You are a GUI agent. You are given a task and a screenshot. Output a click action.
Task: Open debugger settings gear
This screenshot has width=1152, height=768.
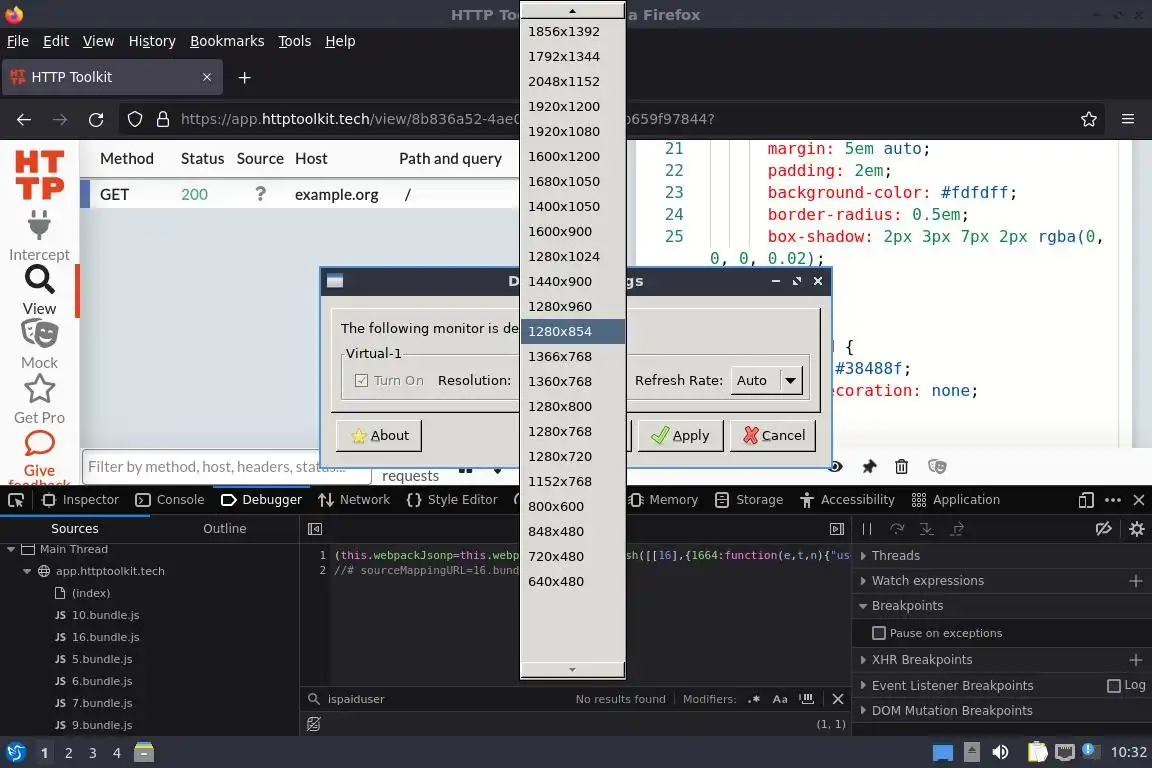point(1137,528)
